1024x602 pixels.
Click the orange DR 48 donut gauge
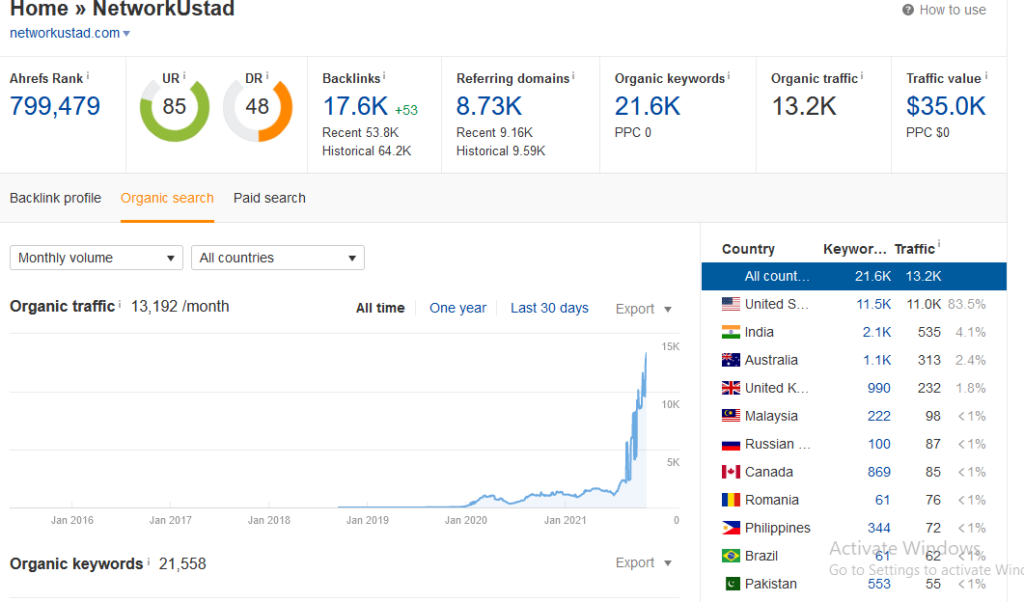pyautogui.click(x=257, y=109)
